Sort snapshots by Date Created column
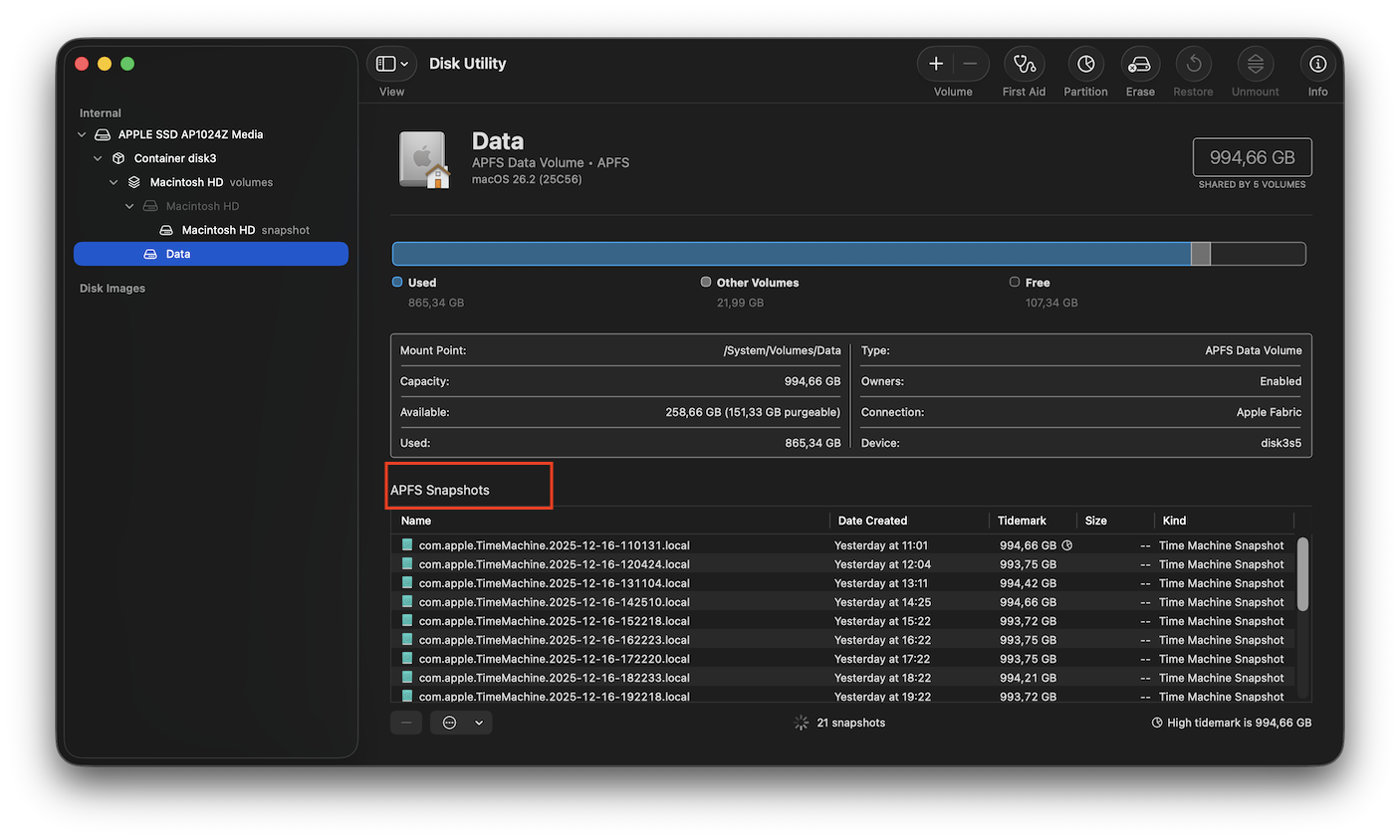Screen dimensions: 1400x840 [x=872, y=521]
